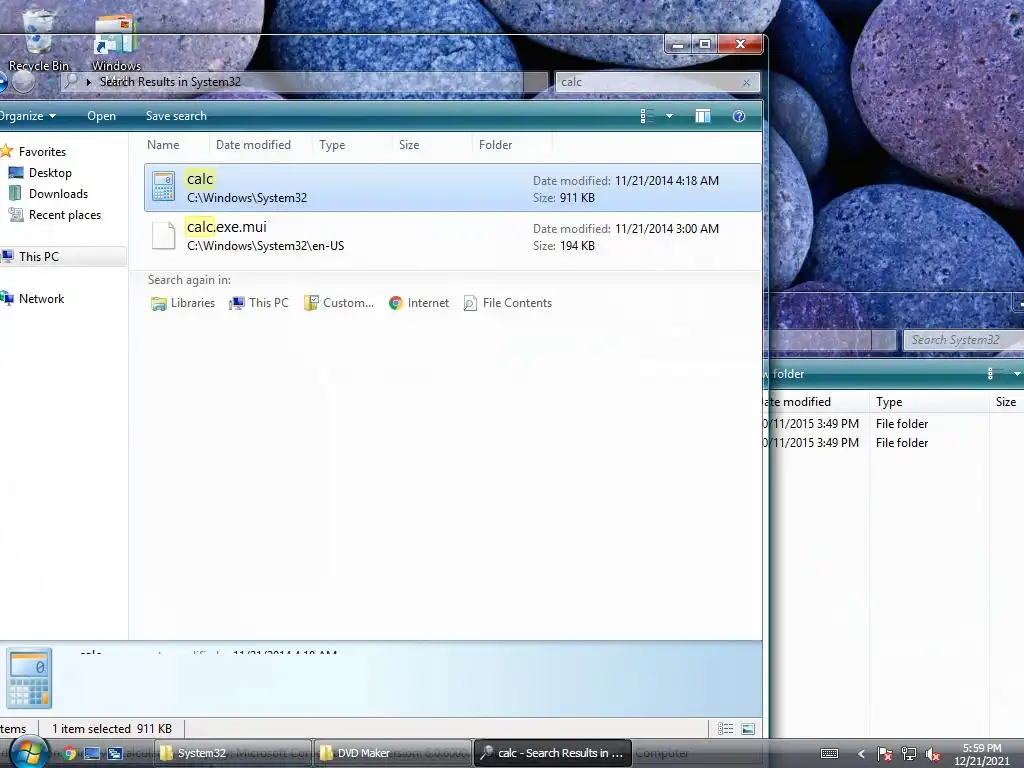This screenshot has width=1024, height=768.
Task: Open the clock showing 5:59 PM
Action: click(x=982, y=754)
